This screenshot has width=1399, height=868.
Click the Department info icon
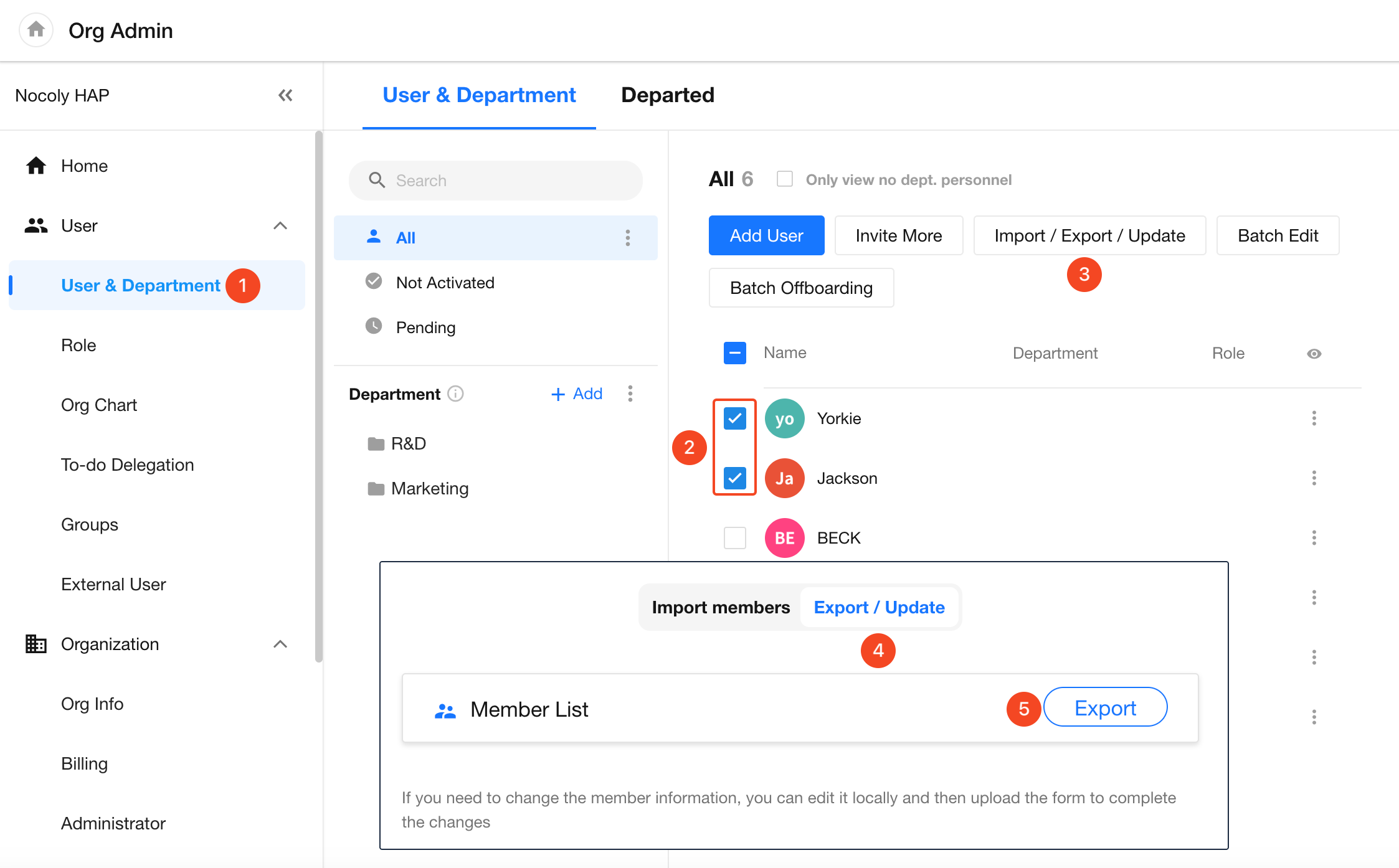[456, 394]
